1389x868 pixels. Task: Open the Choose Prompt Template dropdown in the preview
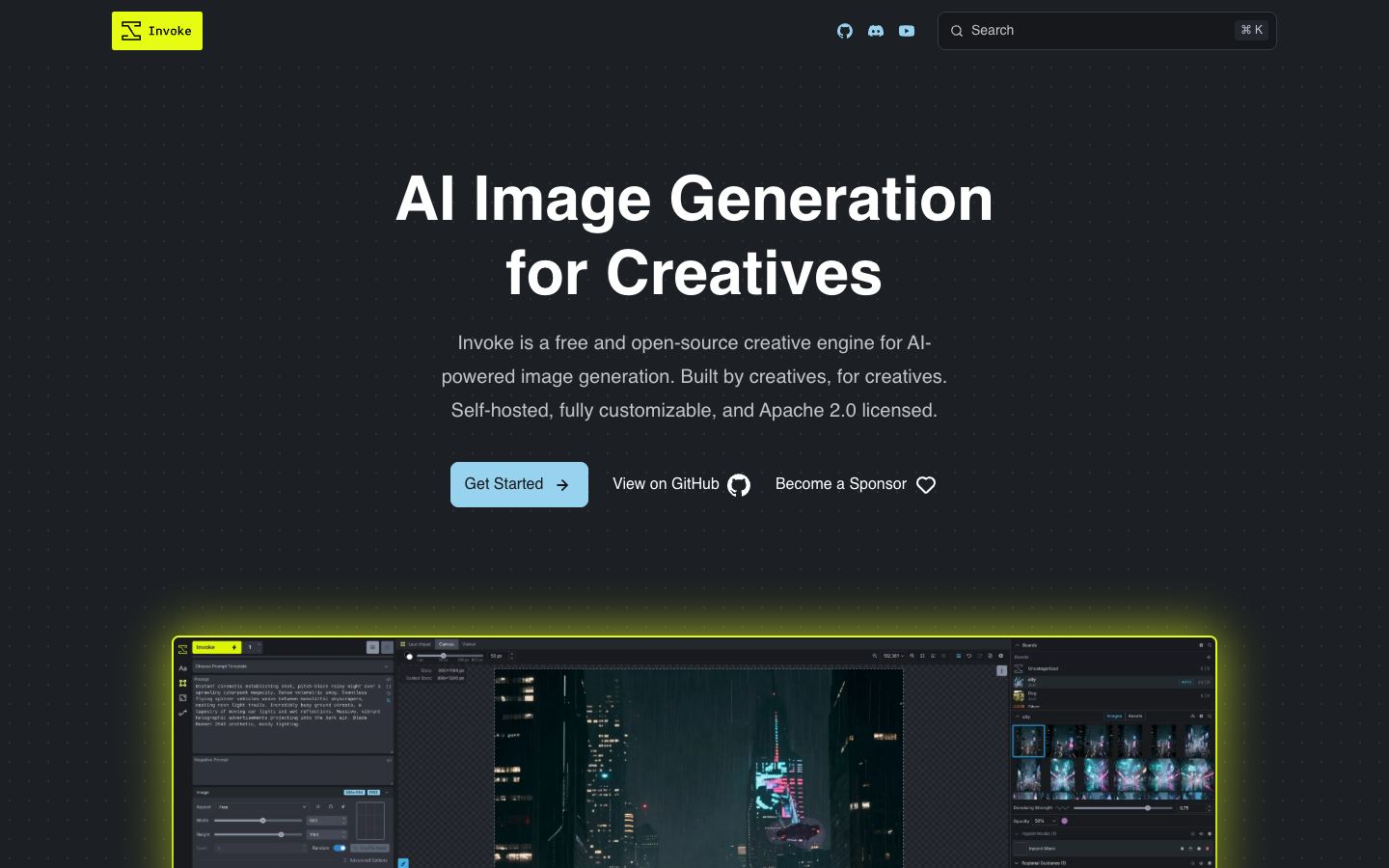tap(292, 666)
